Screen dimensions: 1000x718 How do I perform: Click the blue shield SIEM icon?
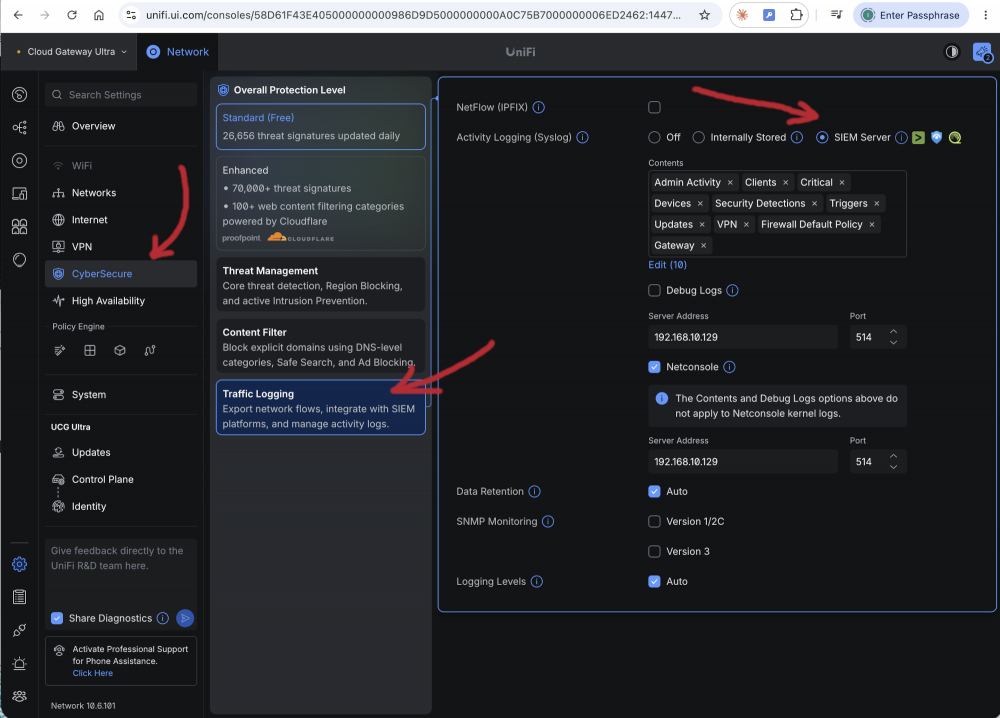936,137
